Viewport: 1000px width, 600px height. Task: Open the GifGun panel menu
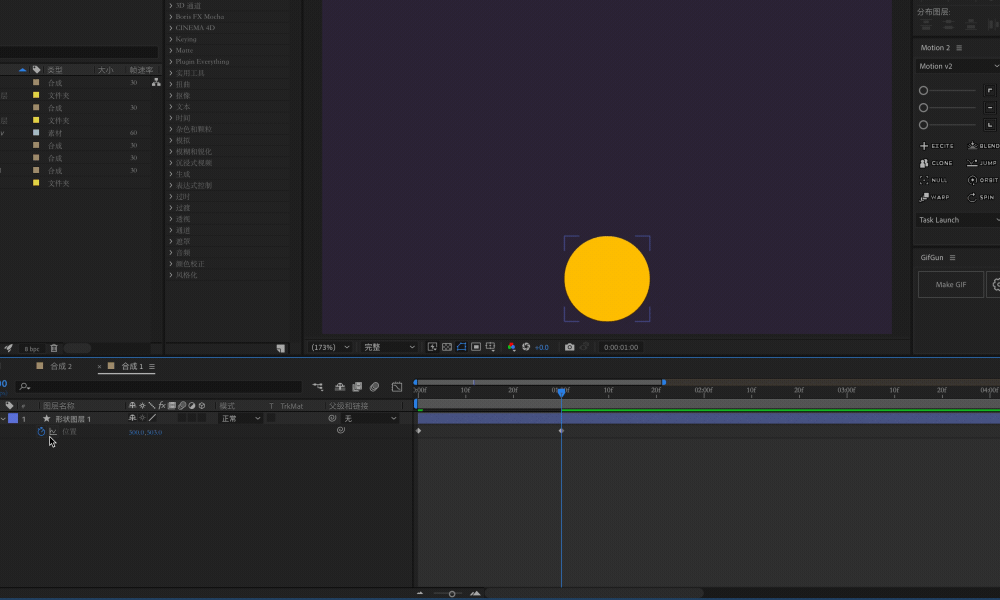coord(952,258)
